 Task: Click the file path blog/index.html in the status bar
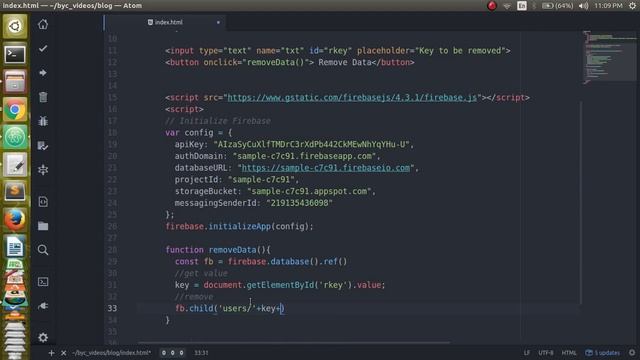click(111, 353)
